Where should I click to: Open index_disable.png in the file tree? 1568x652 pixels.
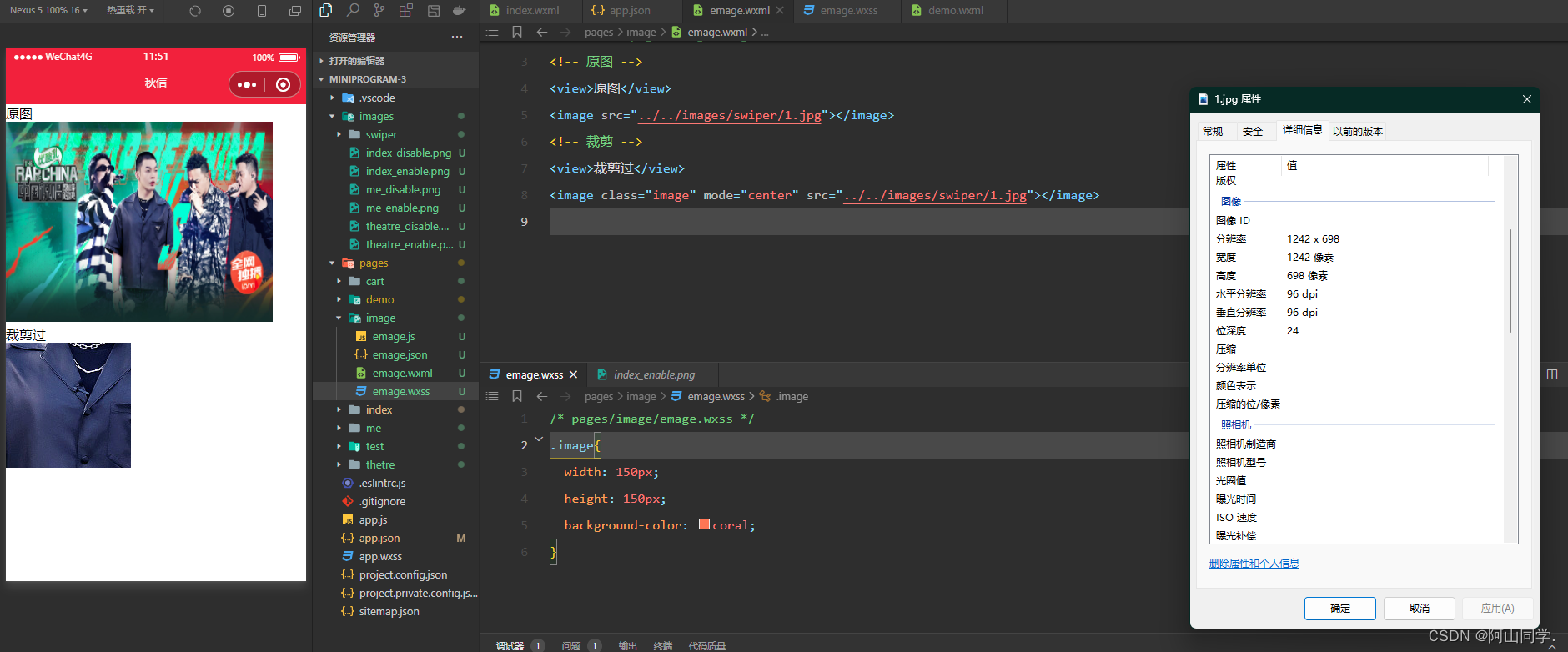pyautogui.click(x=395, y=153)
